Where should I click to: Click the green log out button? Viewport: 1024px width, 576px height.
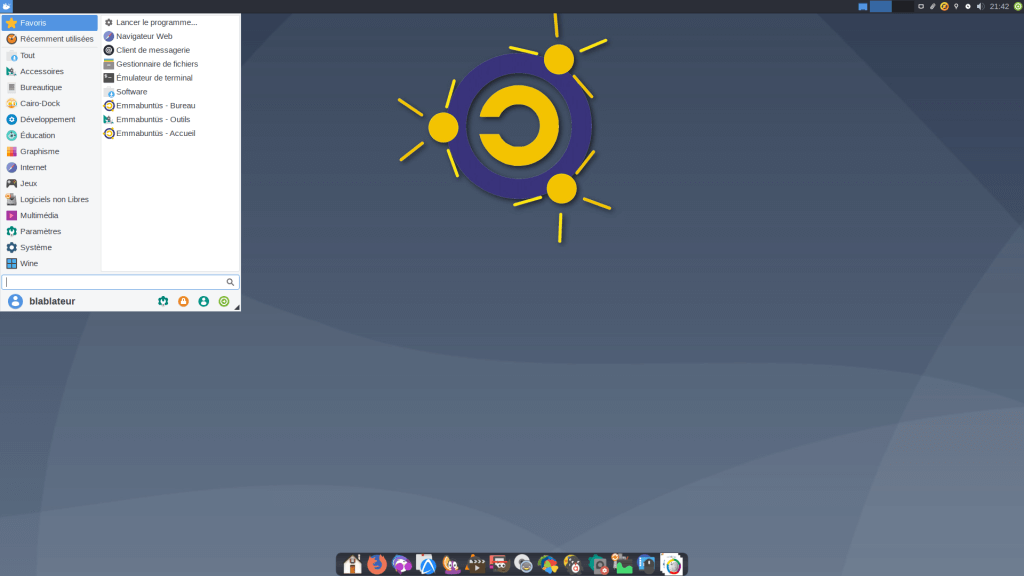pos(224,301)
